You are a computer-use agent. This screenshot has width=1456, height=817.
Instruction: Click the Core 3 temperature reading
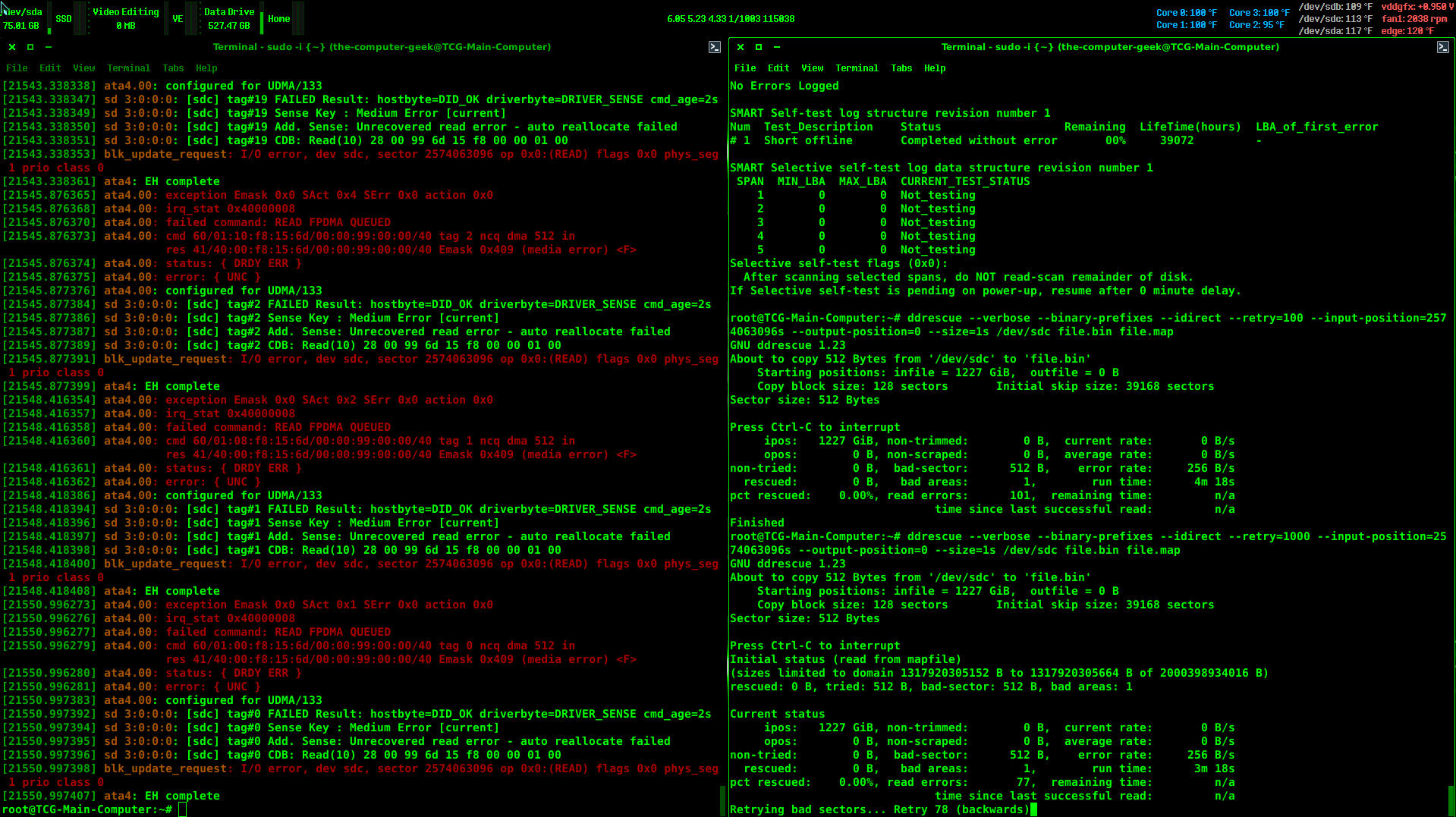pyautogui.click(x=1259, y=13)
